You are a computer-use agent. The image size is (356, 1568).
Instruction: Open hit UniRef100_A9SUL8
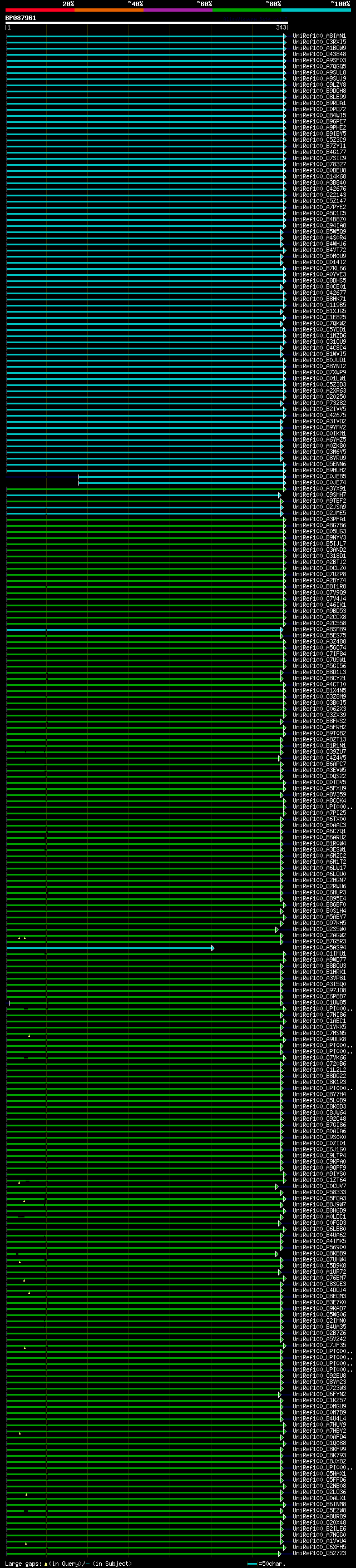click(319, 72)
